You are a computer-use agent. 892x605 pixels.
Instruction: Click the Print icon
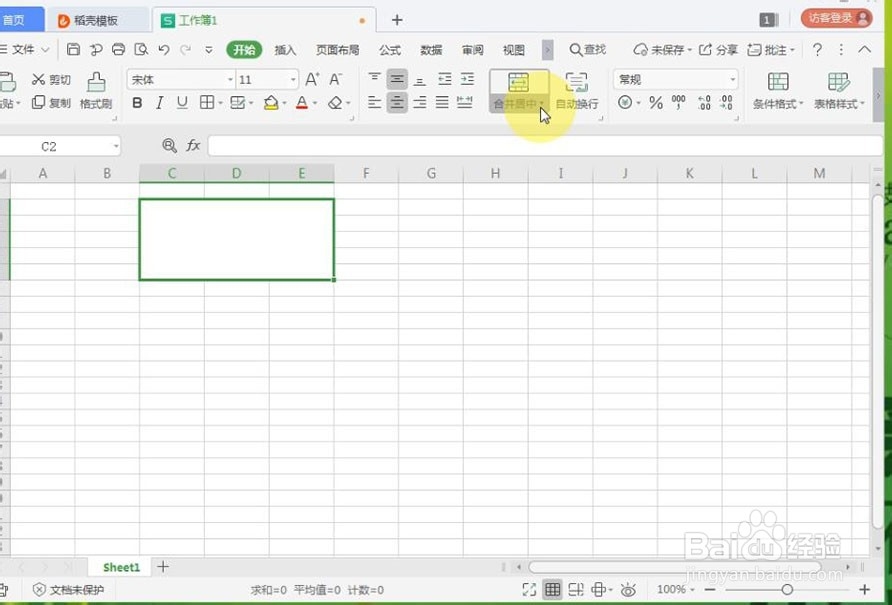[118, 50]
